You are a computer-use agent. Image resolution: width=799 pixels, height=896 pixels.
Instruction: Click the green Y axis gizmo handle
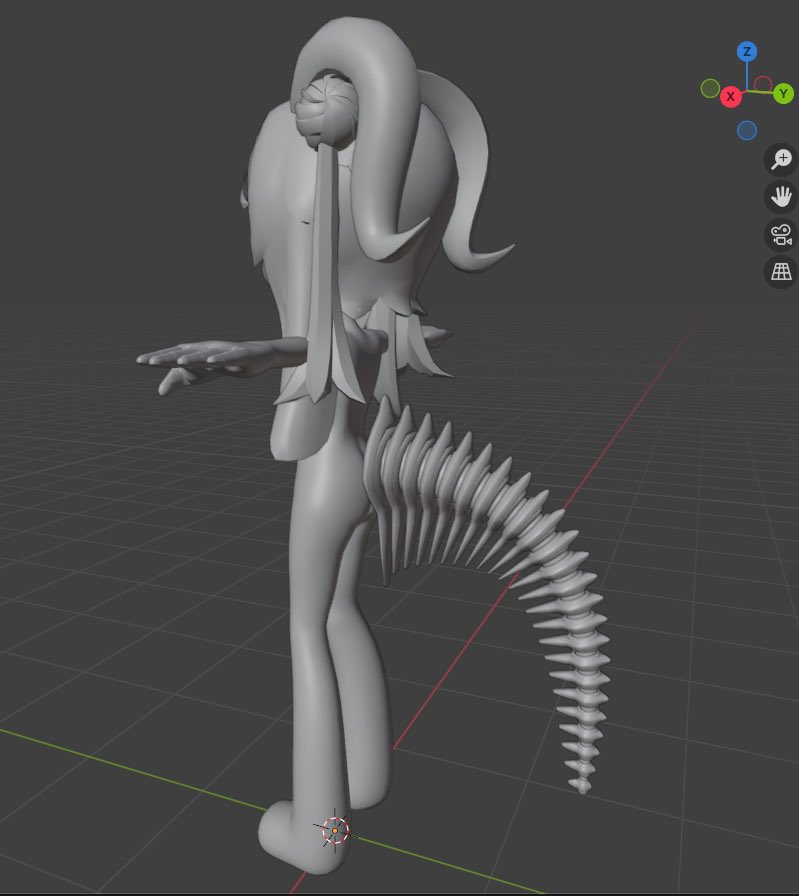(784, 93)
